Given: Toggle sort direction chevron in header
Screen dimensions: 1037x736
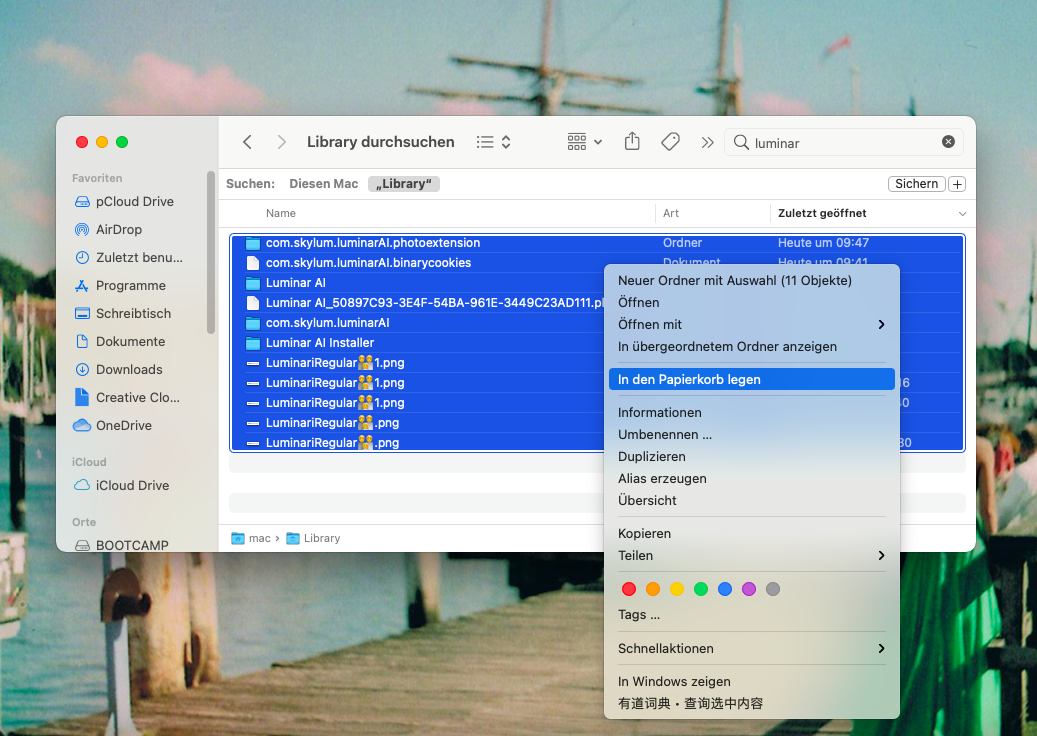Looking at the screenshot, I should (x=962, y=214).
